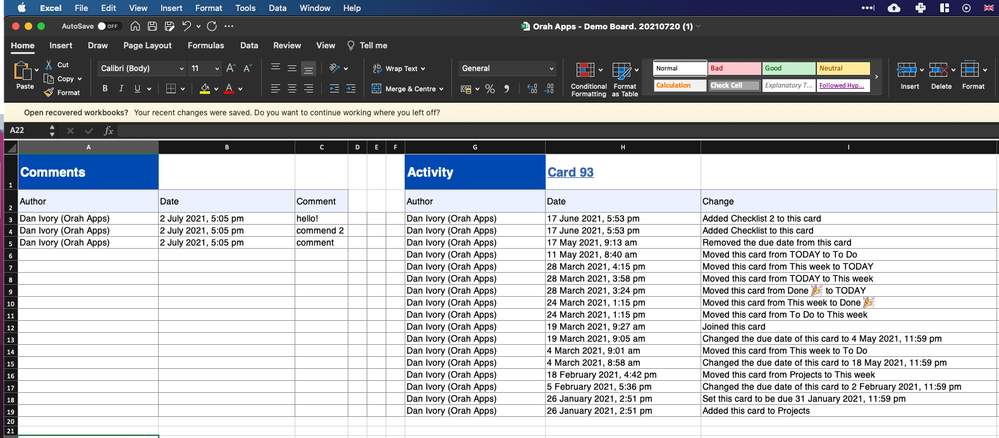Toggle the AutoSave switch
999x438 pixels.
tap(108, 26)
